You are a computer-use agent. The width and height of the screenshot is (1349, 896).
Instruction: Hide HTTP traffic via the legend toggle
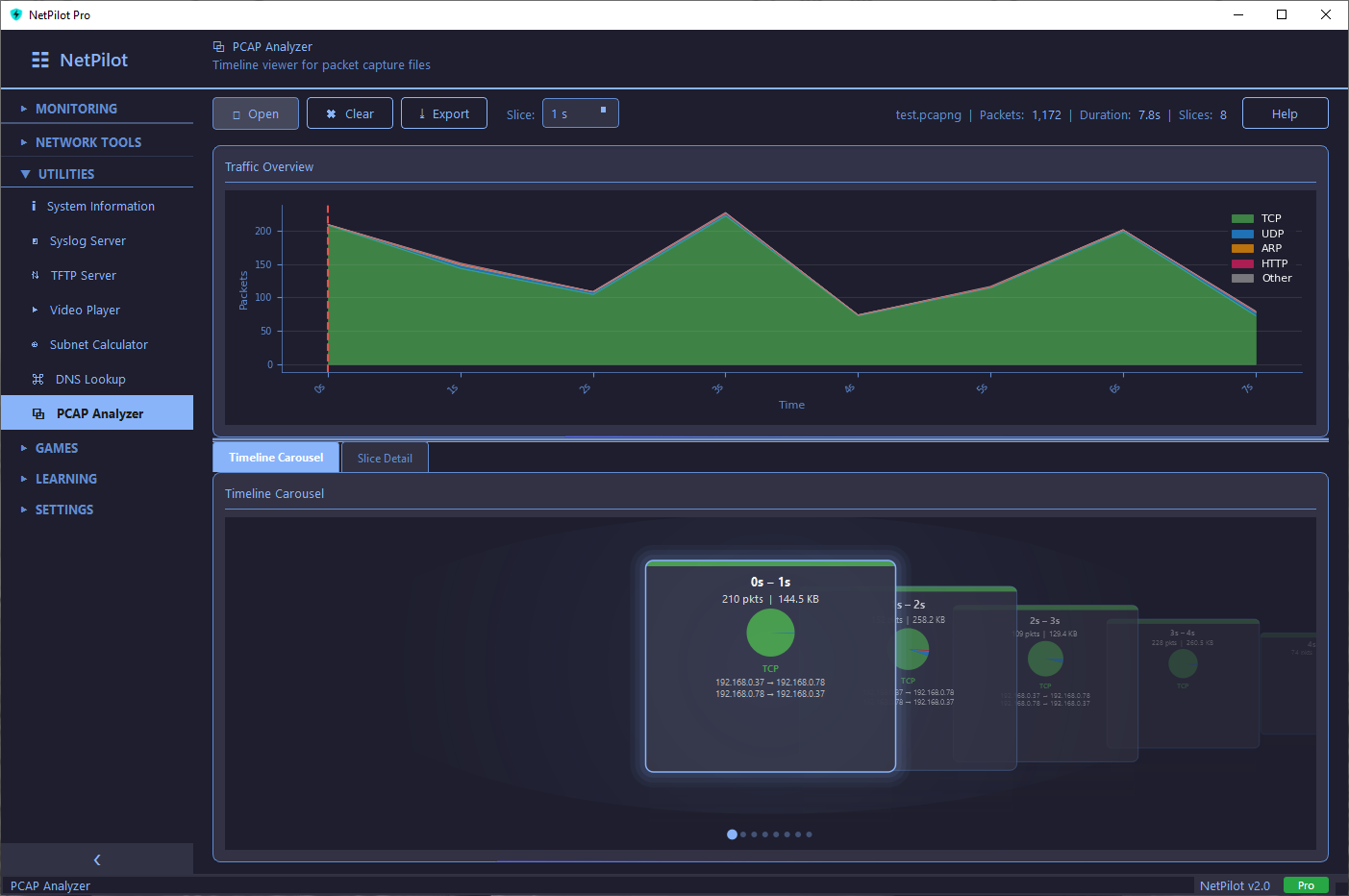point(1259,262)
